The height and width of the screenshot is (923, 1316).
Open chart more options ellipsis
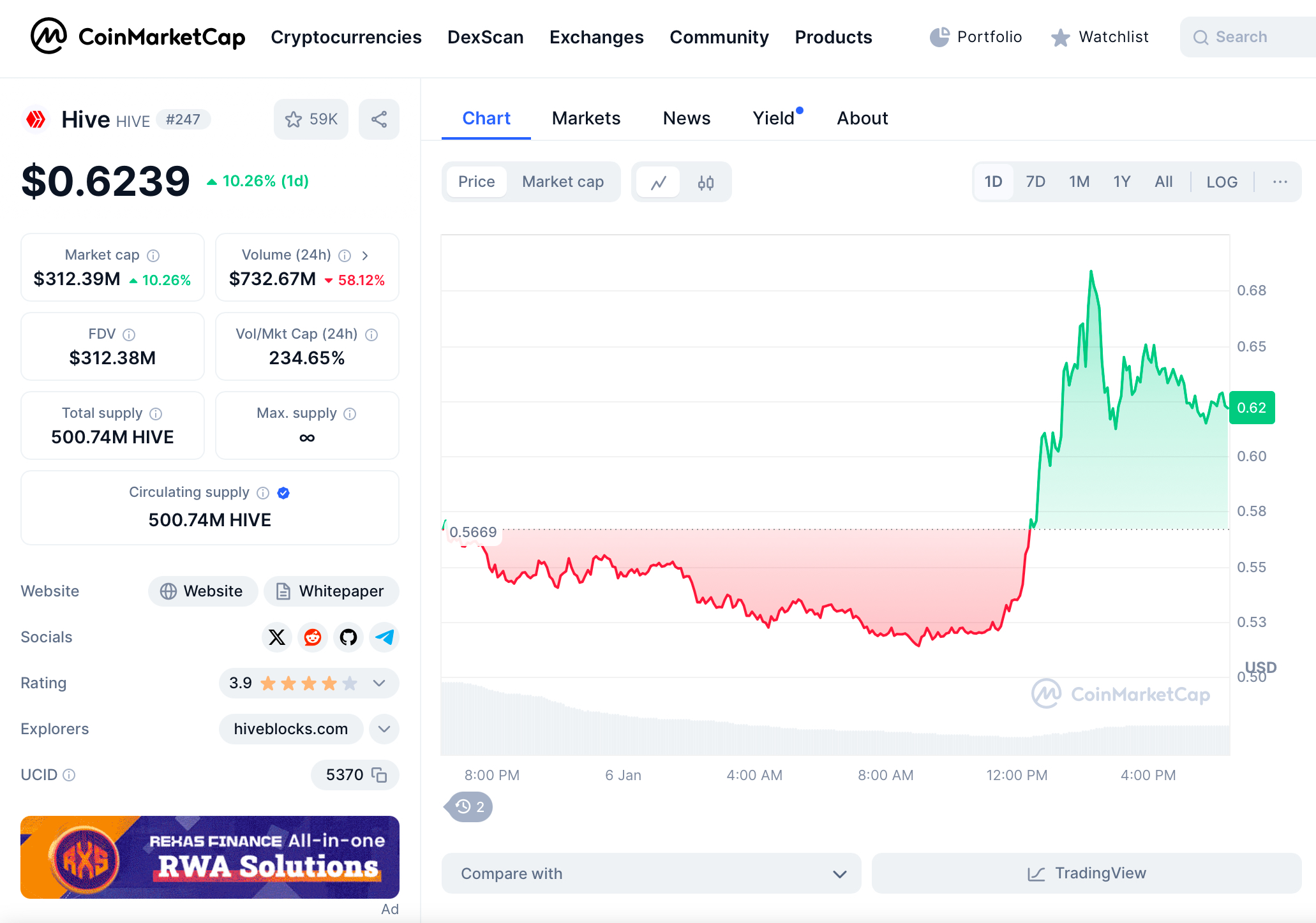coord(1280,182)
